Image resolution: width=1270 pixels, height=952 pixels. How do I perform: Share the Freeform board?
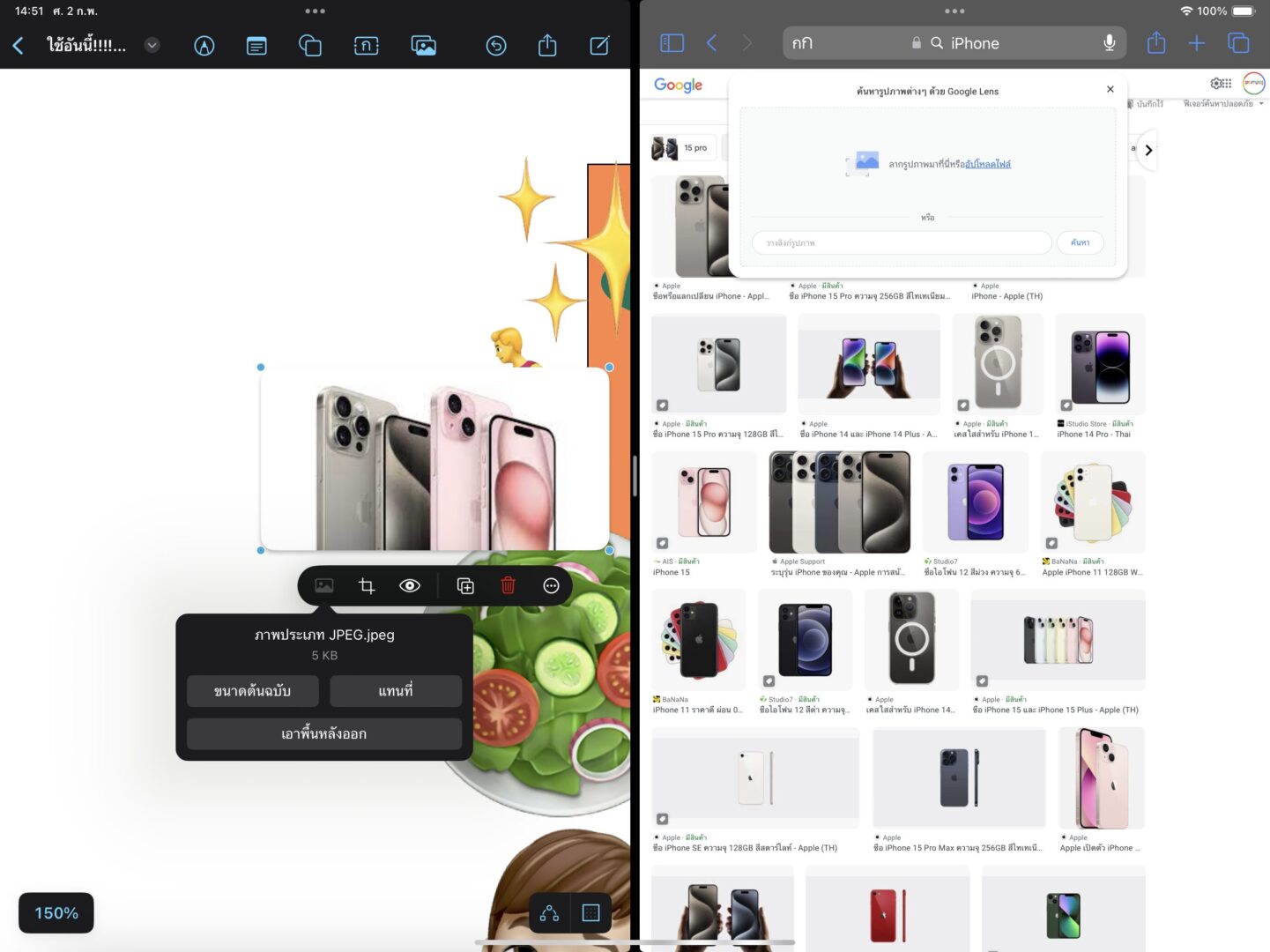coord(547,44)
